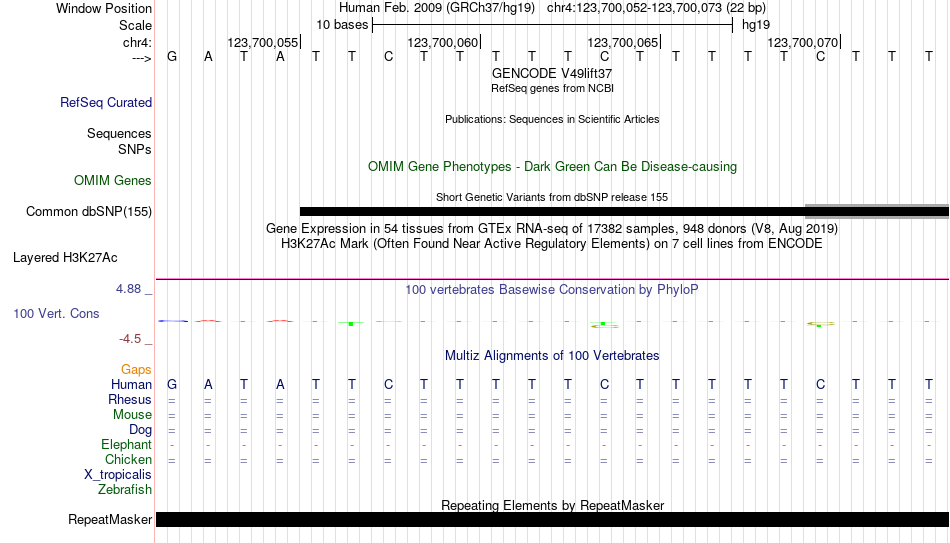Click the Mouse alignment row label

pyautogui.click(x=132, y=415)
